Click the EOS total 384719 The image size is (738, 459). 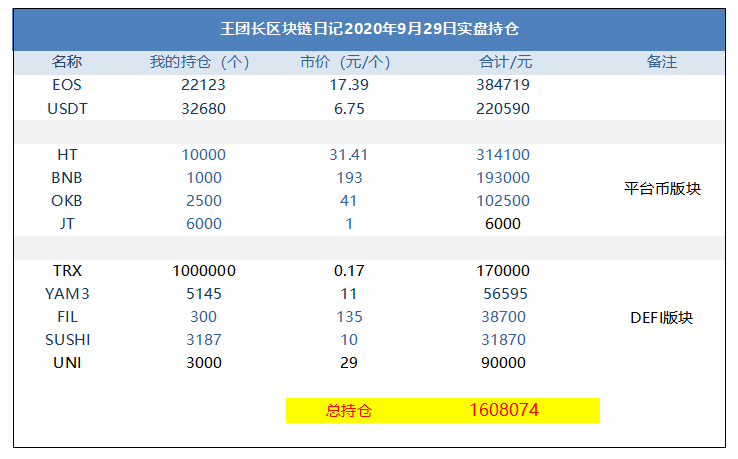(503, 85)
